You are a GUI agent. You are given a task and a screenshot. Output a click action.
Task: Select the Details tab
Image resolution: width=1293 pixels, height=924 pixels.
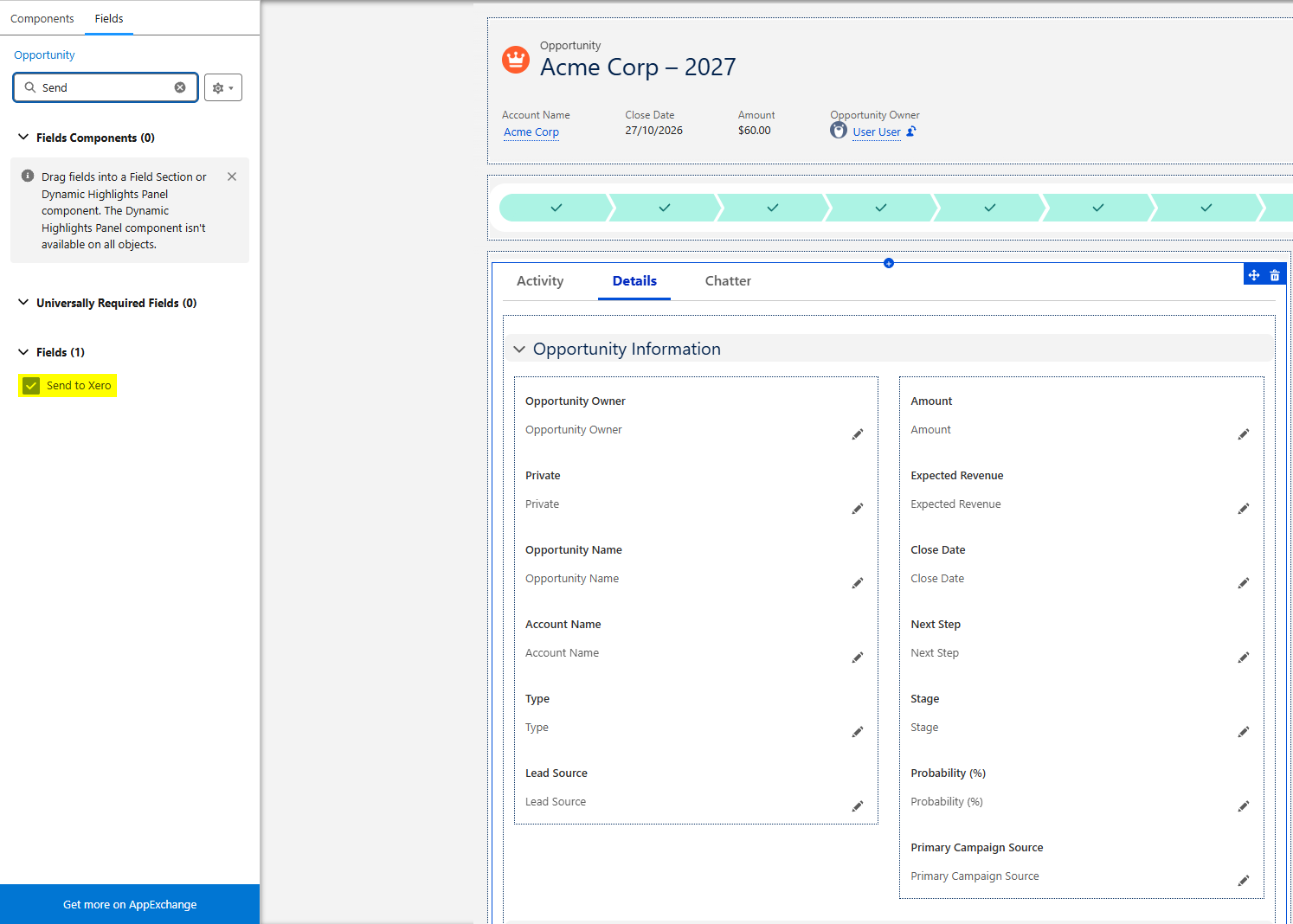pos(635,281)
